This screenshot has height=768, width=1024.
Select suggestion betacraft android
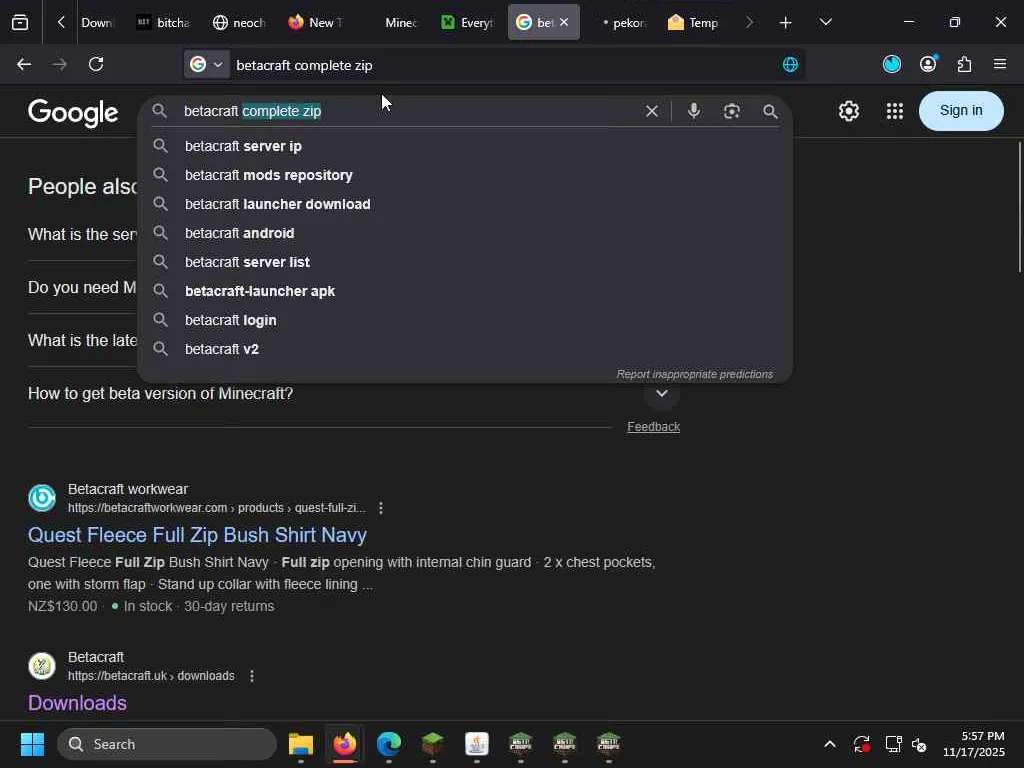pyautogui.click(x=465, y=233)
